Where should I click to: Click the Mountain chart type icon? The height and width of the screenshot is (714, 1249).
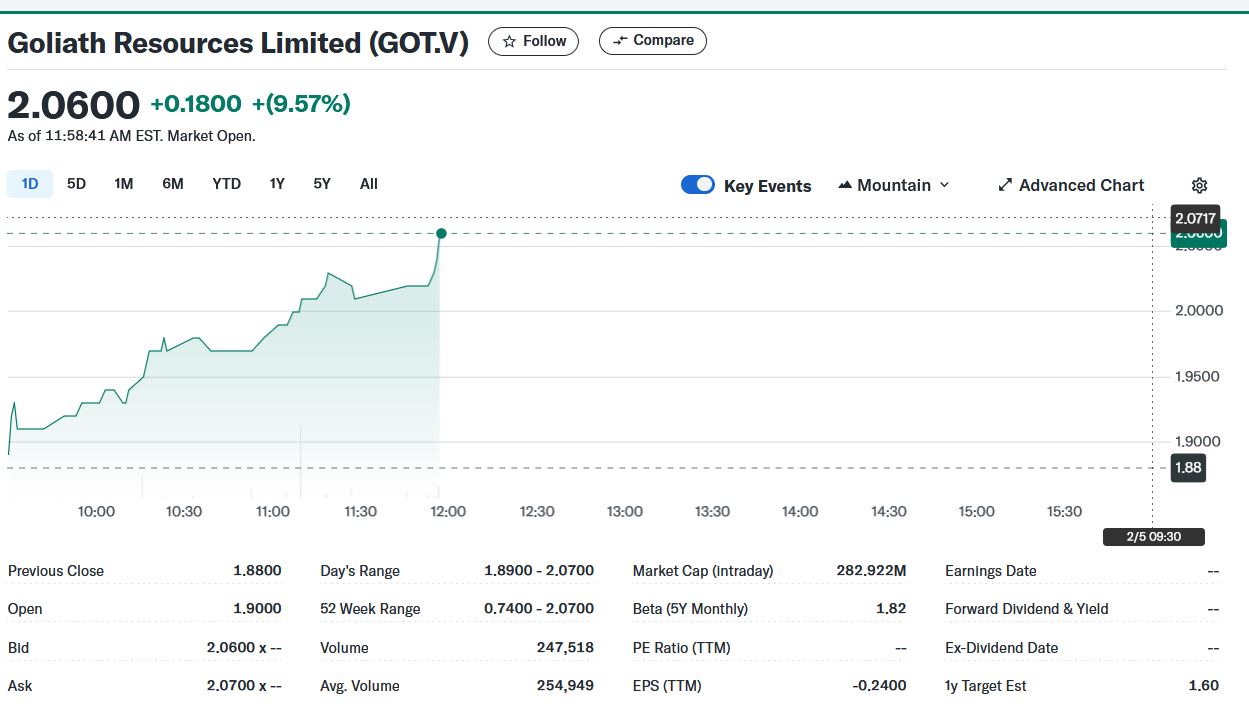pos(845,185)
